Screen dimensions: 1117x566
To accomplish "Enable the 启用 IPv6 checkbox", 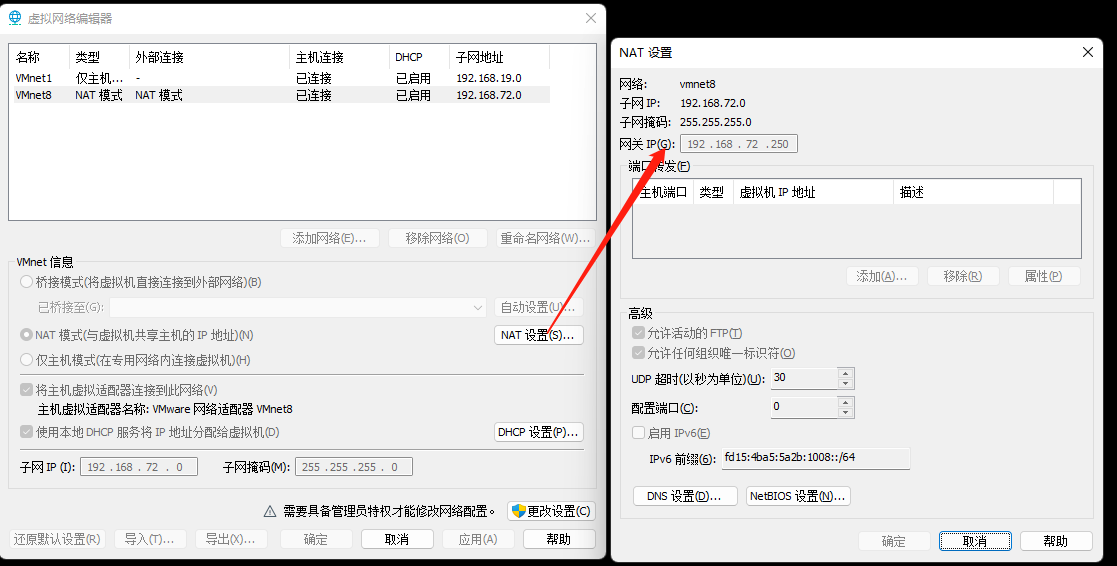I will point(639,433).
